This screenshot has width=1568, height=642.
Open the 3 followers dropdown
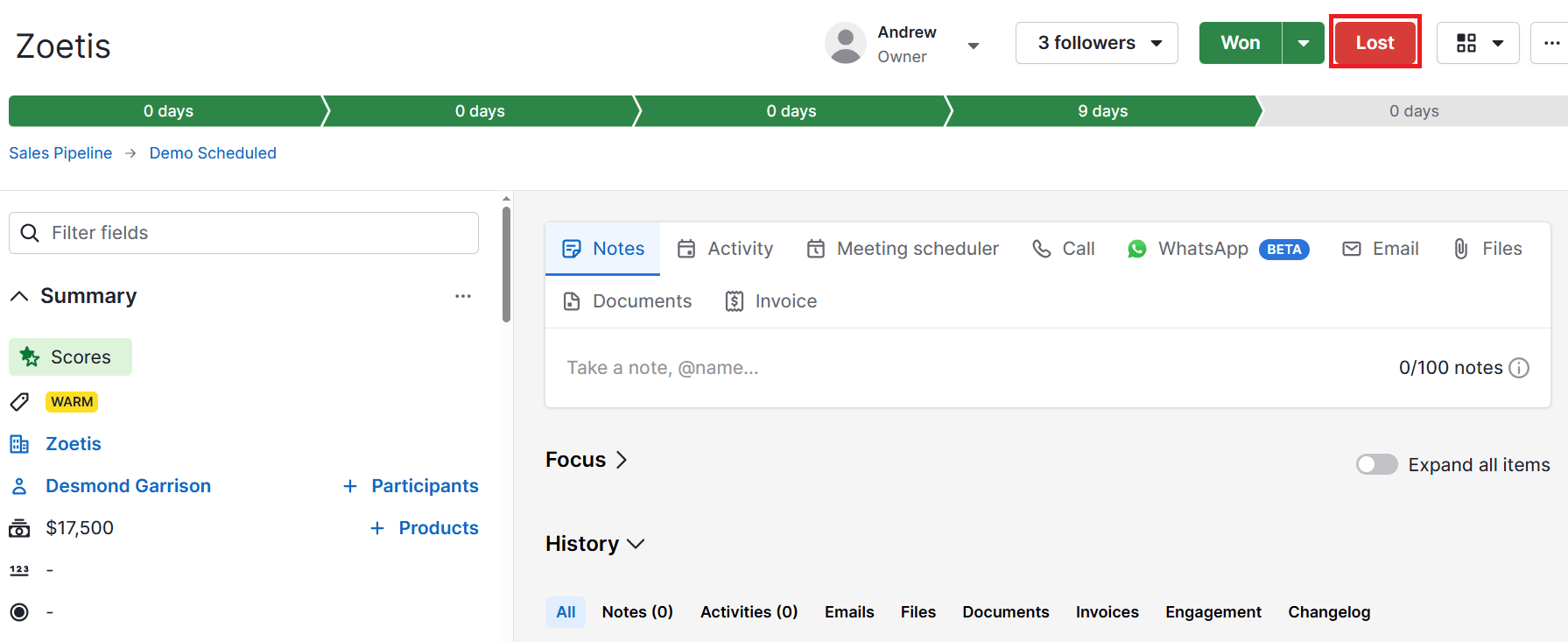coord(1097,43)
